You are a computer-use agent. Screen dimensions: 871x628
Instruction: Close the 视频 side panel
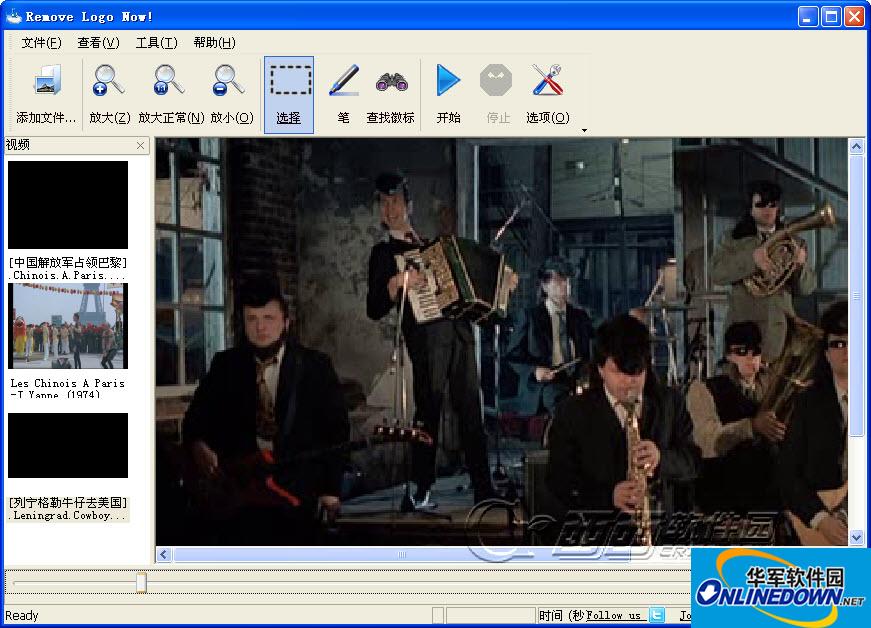click(x=140, y=146)
